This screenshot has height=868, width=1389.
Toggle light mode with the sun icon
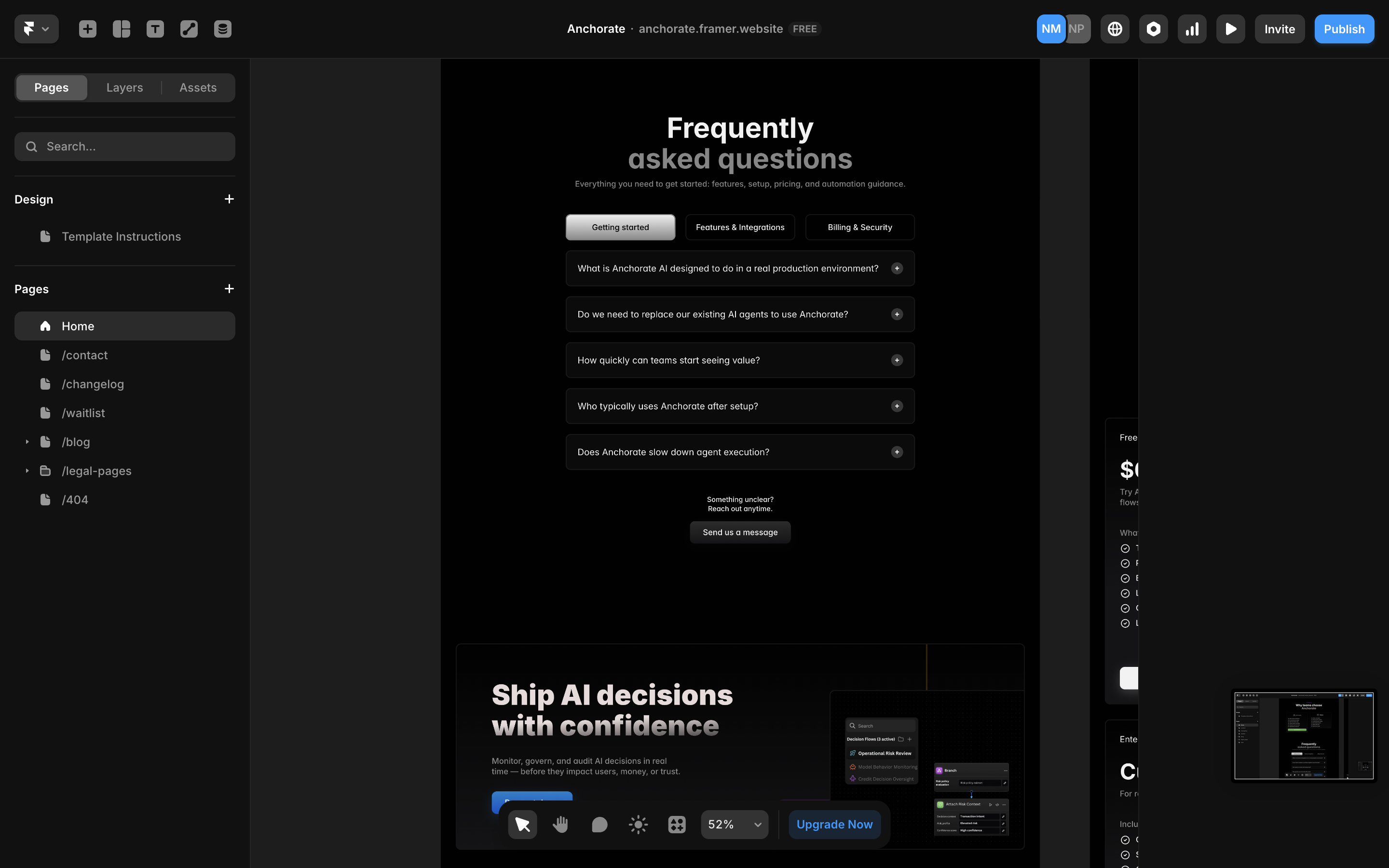[637, 824]
